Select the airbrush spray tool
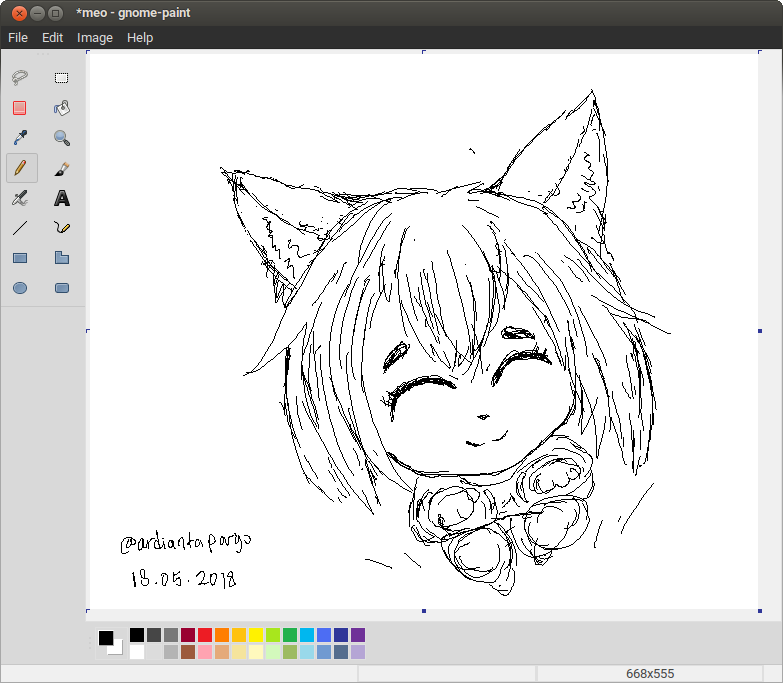Viewport: 783px width, 683px height. click(x=20, y=198)
